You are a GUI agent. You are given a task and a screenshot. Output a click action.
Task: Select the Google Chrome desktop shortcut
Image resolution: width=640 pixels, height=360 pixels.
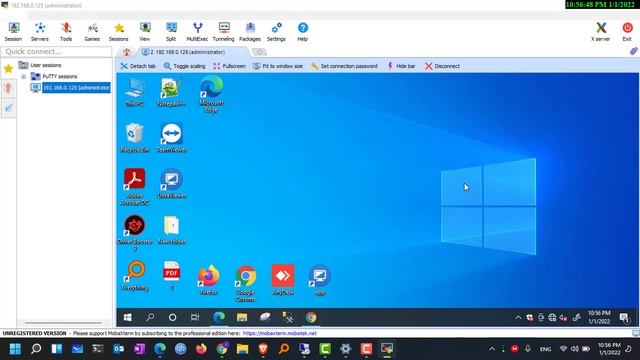click(x=246, y=283)
